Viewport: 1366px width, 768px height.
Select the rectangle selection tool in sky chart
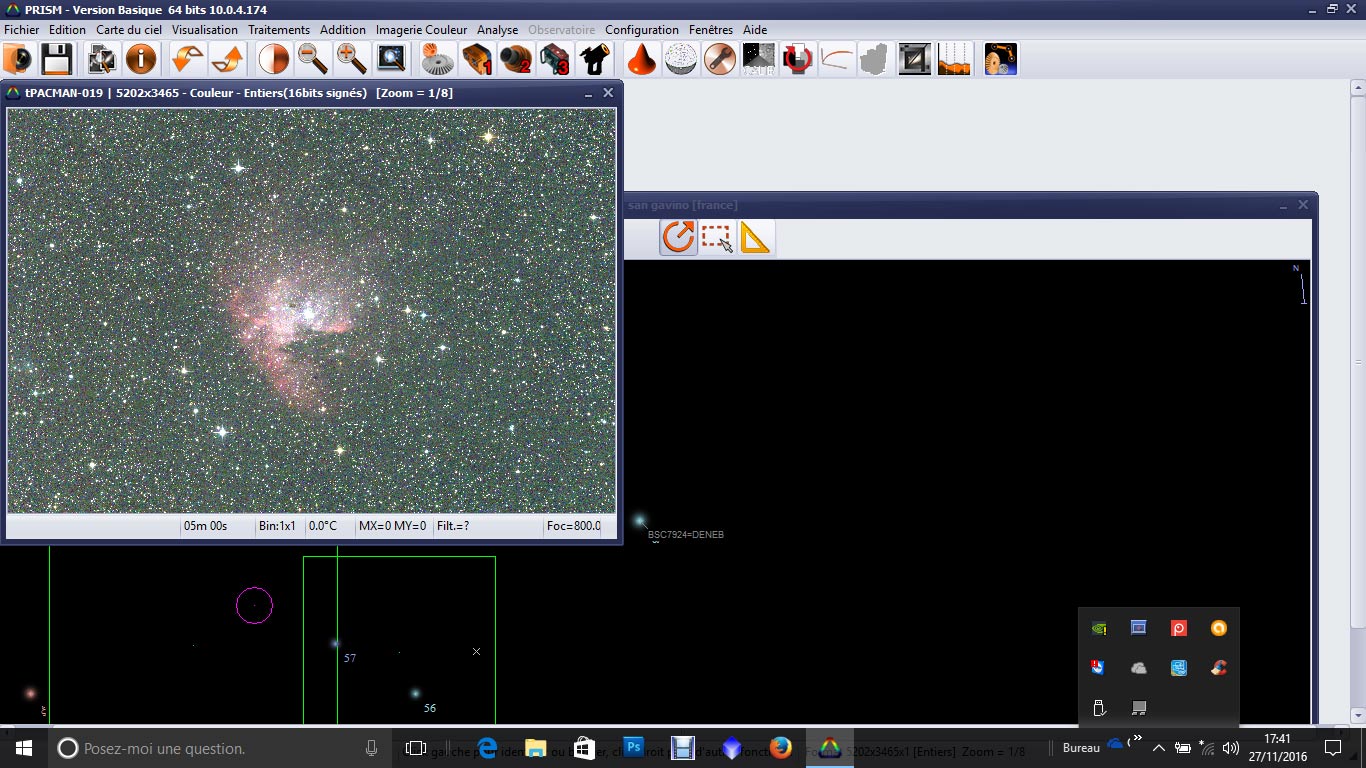coord(717,238)
